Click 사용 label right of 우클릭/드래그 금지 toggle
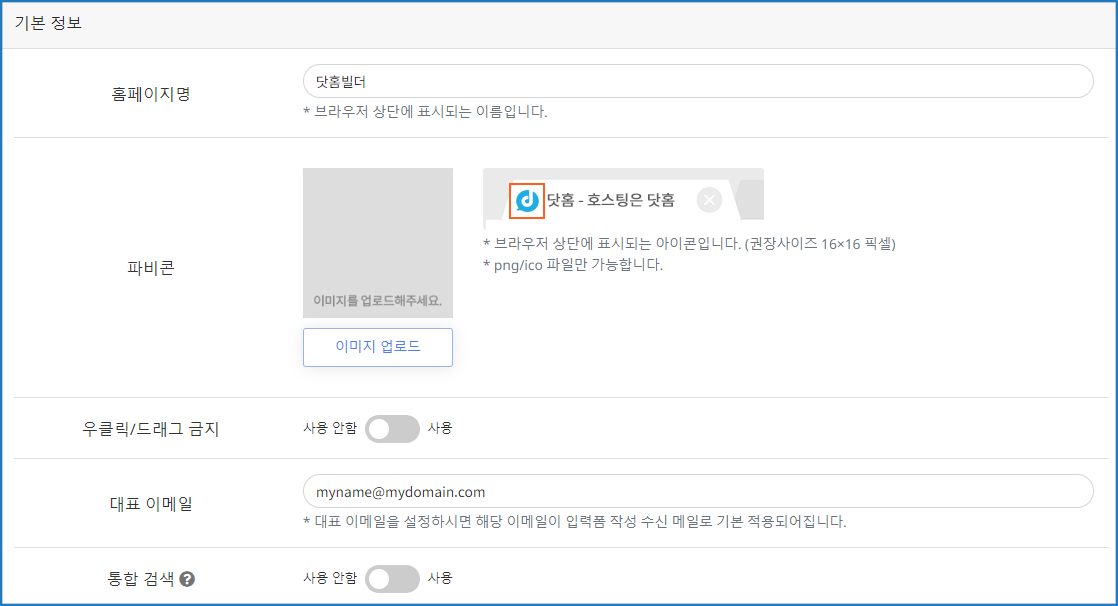The height and width of the screenshot is (606, 1118). [440, 428]
